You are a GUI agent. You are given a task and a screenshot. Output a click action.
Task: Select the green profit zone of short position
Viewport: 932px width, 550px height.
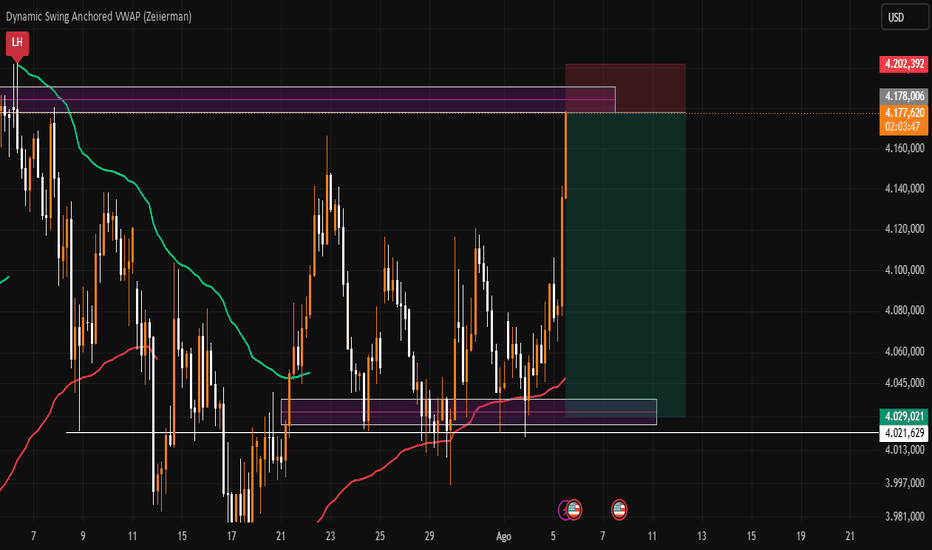coord(625,265)
